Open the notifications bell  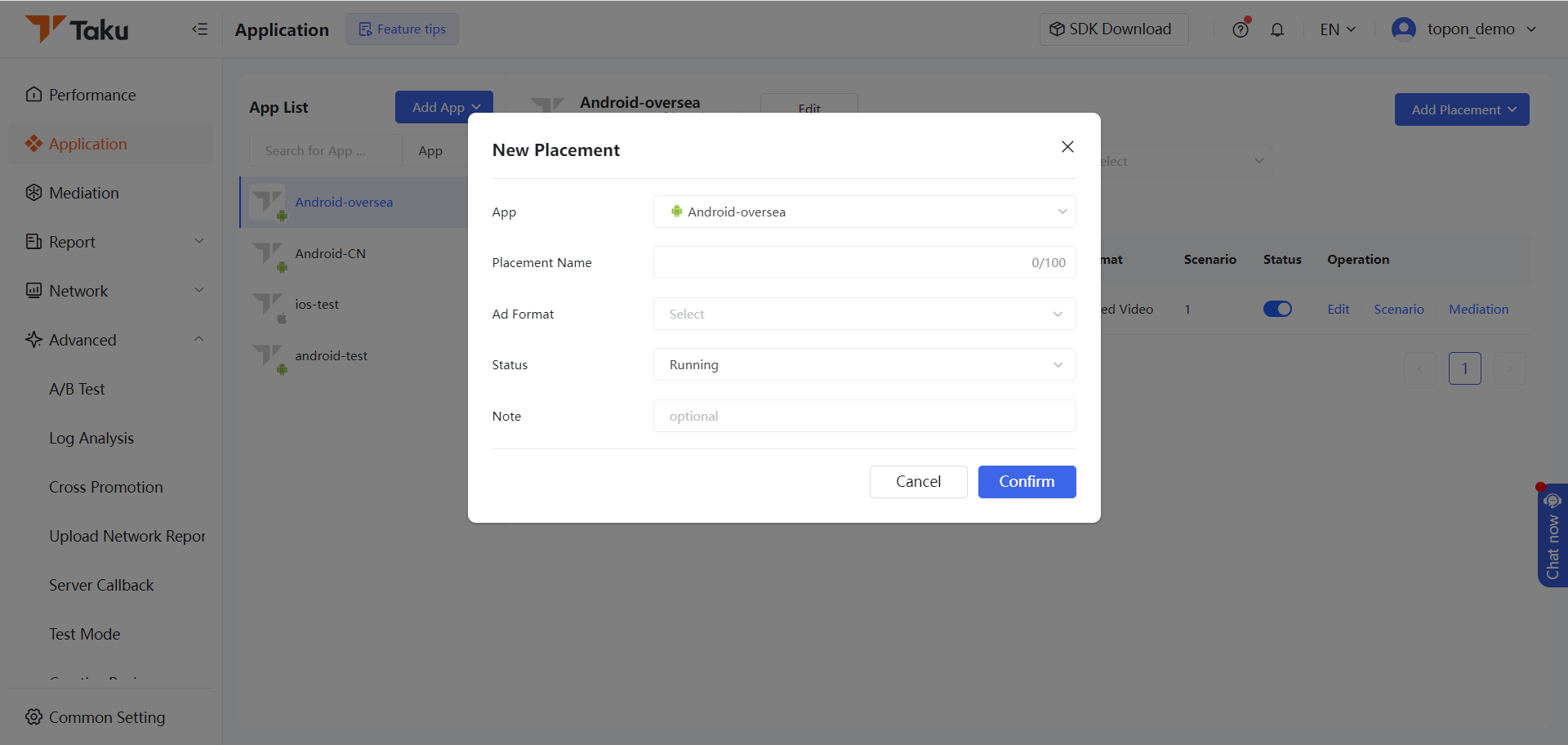point(1277,29)
